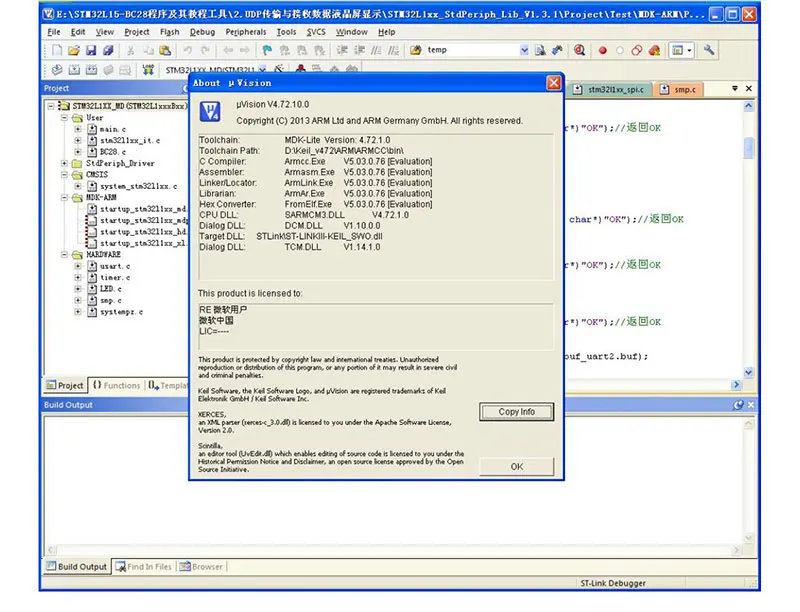Select timer.c in the project tree

click(x=115, y=277)
